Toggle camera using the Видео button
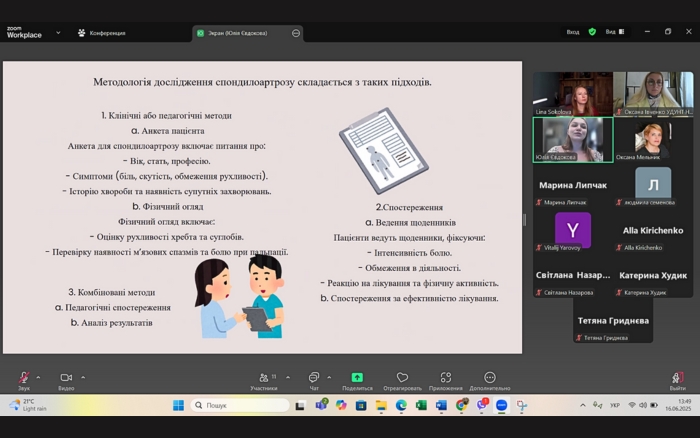This screenshot has width=700, height=438. 66,379
